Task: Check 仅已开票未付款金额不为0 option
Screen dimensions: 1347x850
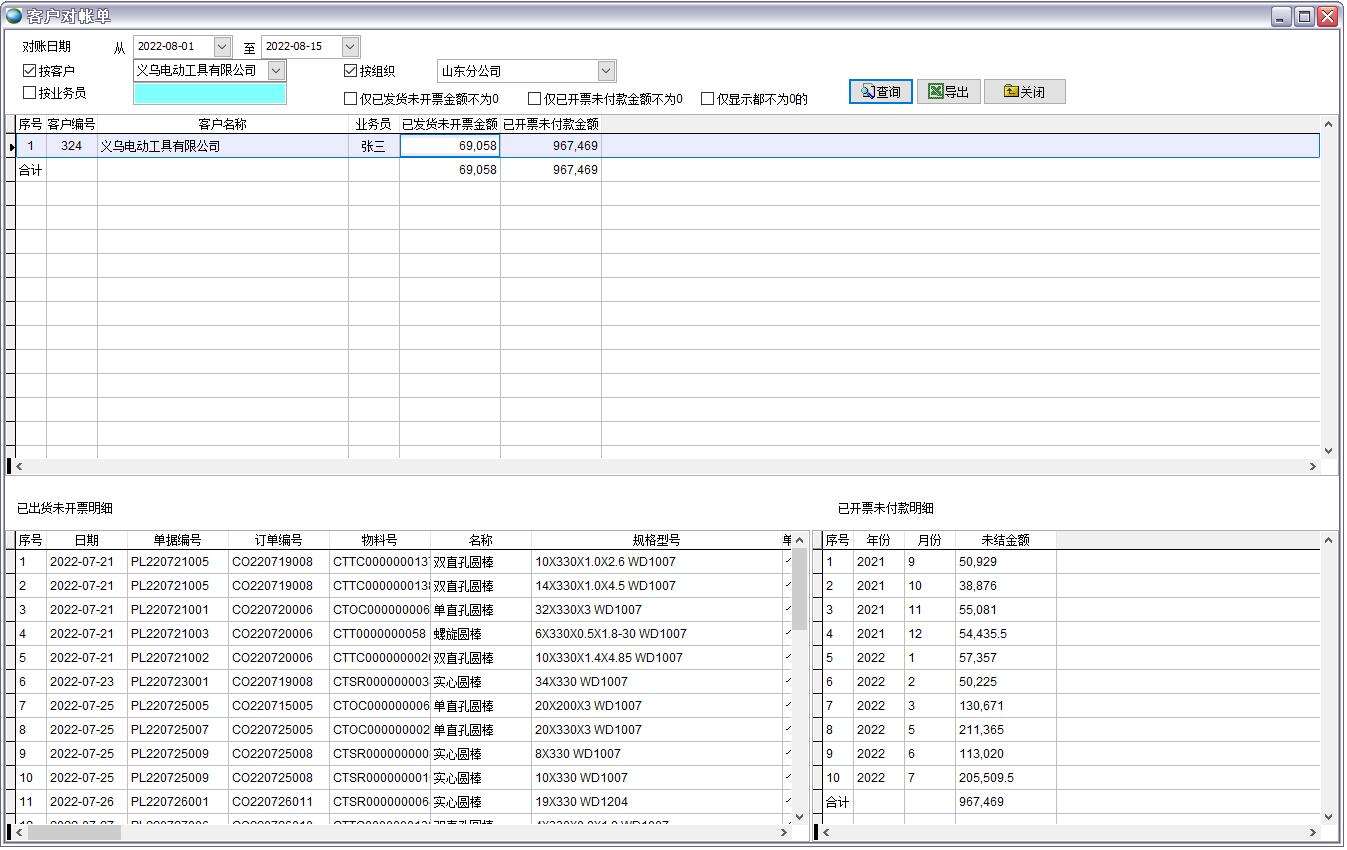Action: pyautogui.click(x=535, y=99)
